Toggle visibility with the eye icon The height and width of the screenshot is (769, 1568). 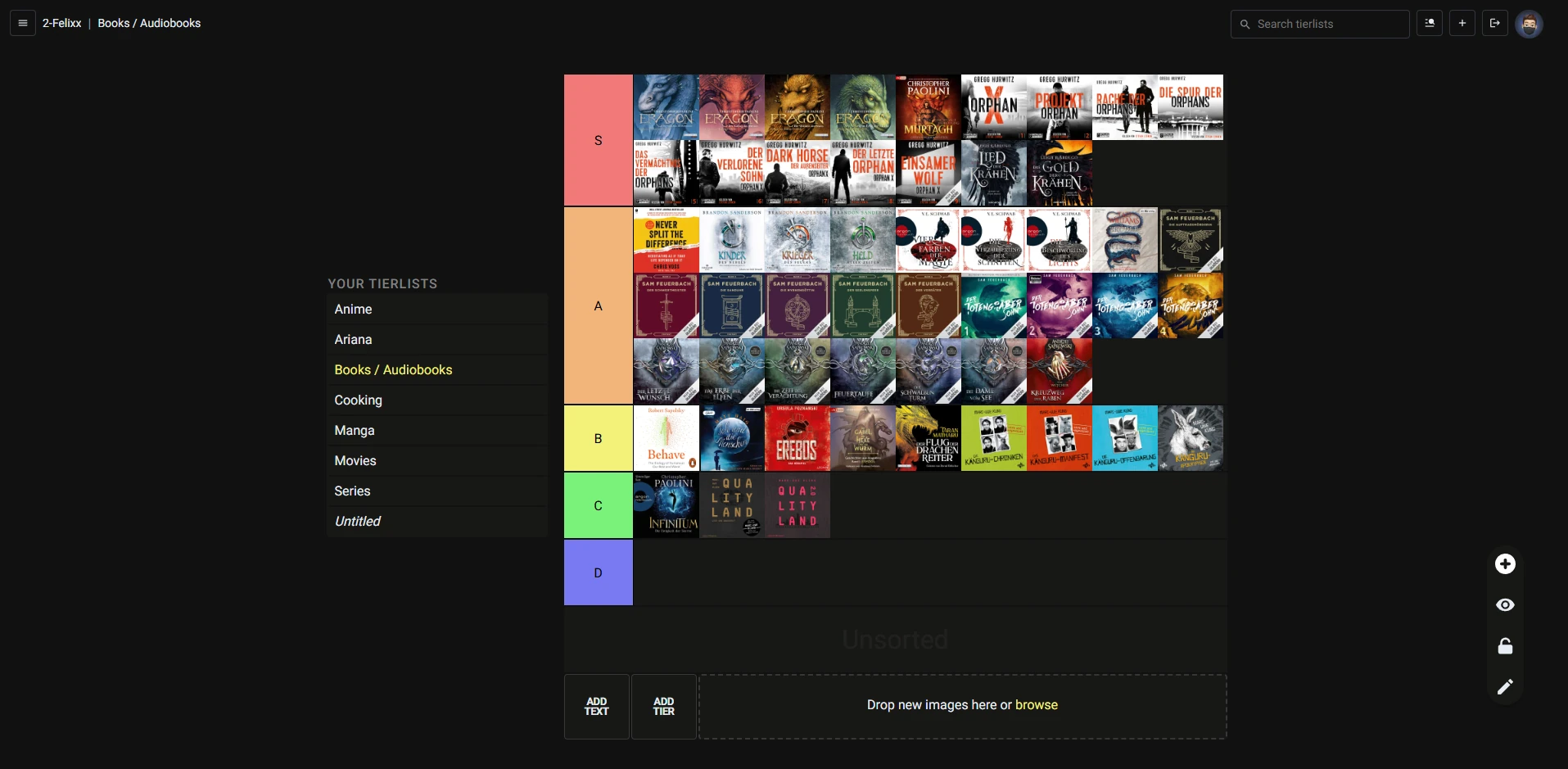pos(1505,605)
